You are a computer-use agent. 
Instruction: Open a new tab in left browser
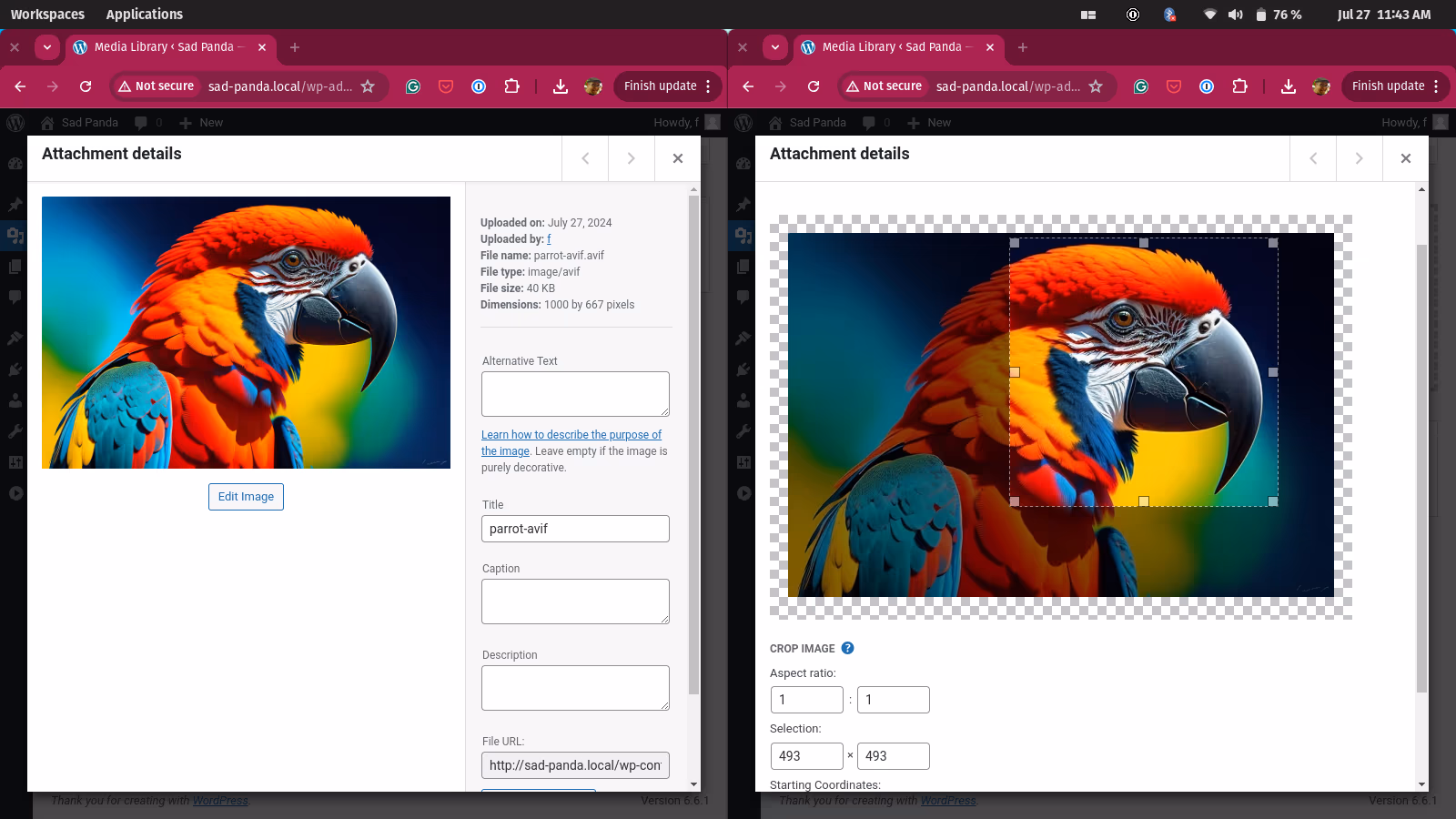tap(295, 47)
